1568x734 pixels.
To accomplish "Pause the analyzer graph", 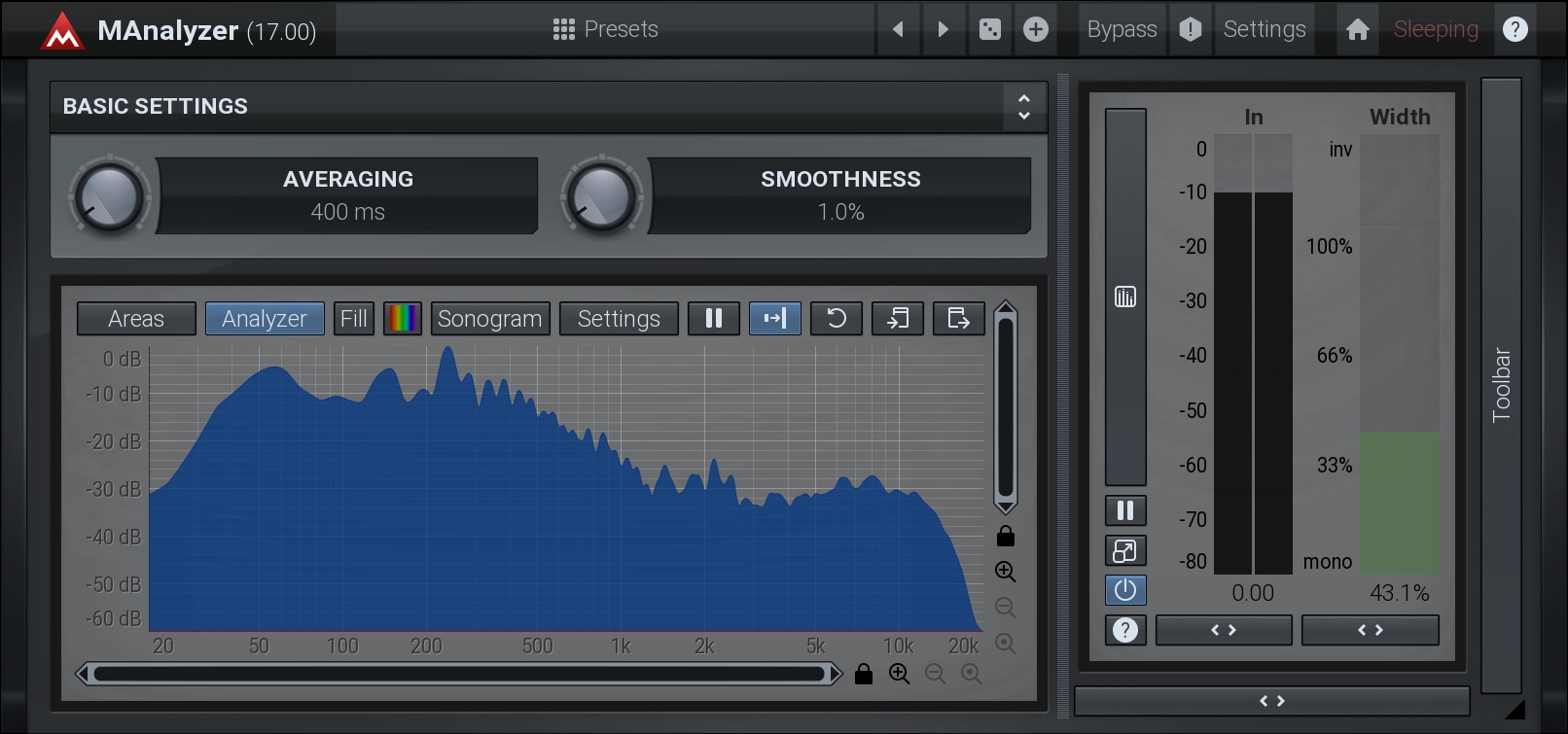I will coord(713,319).
